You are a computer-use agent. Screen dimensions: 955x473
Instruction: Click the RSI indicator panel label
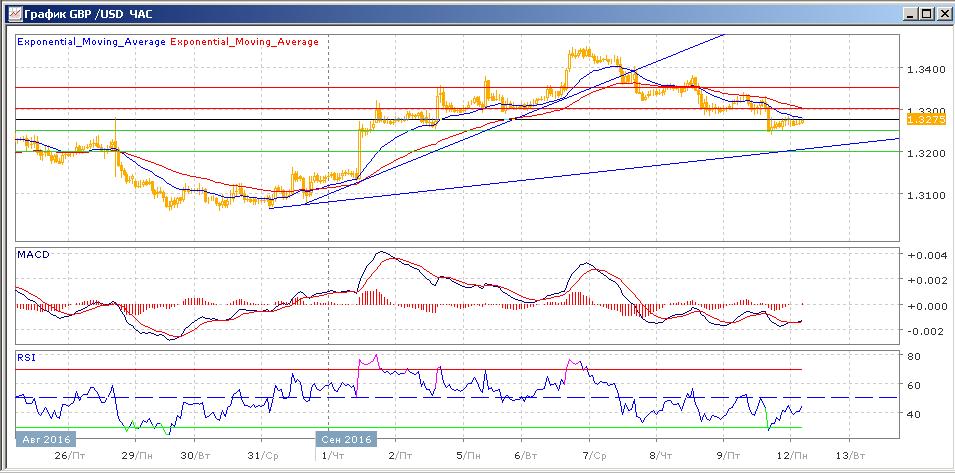27,358
